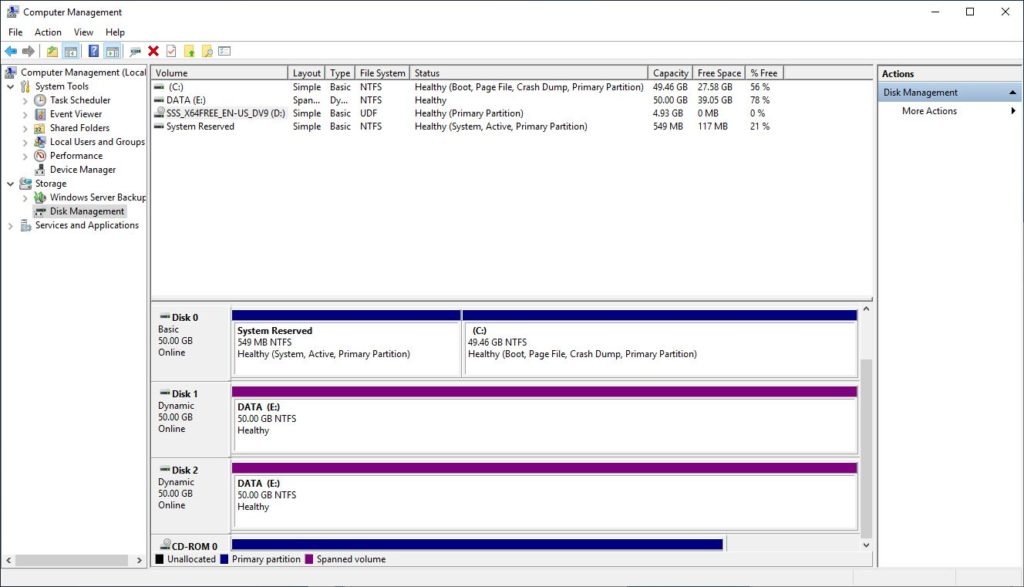Expand the Services and Applications node
The image size is (1024, 587).
[10, 226]
